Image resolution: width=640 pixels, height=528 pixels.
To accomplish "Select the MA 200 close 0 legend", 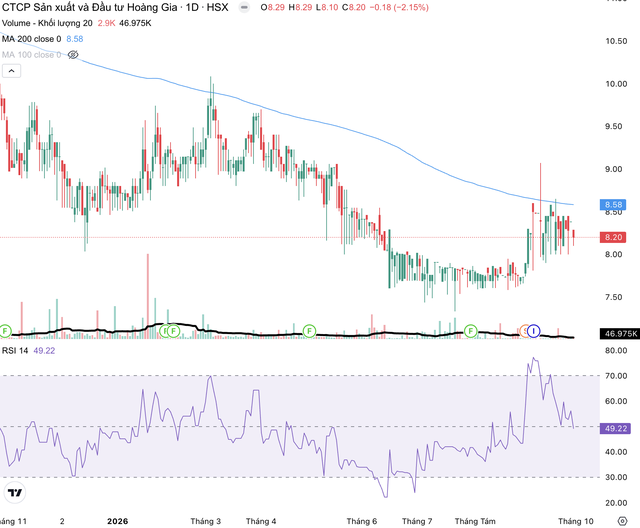I will point(31,39).
